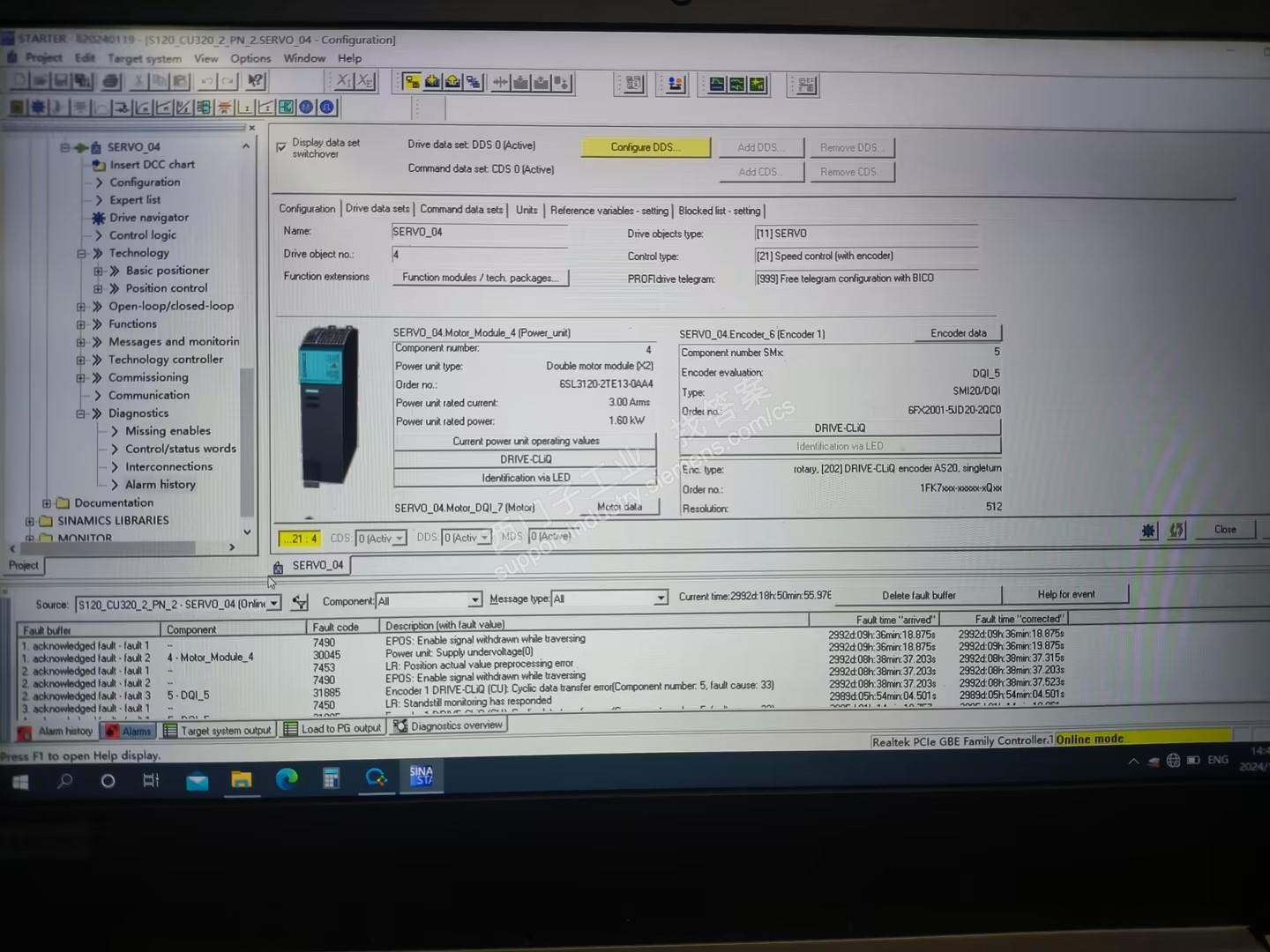Click the gear icon left of Close button
The image size is (1270, 952).
[1148, 531]
